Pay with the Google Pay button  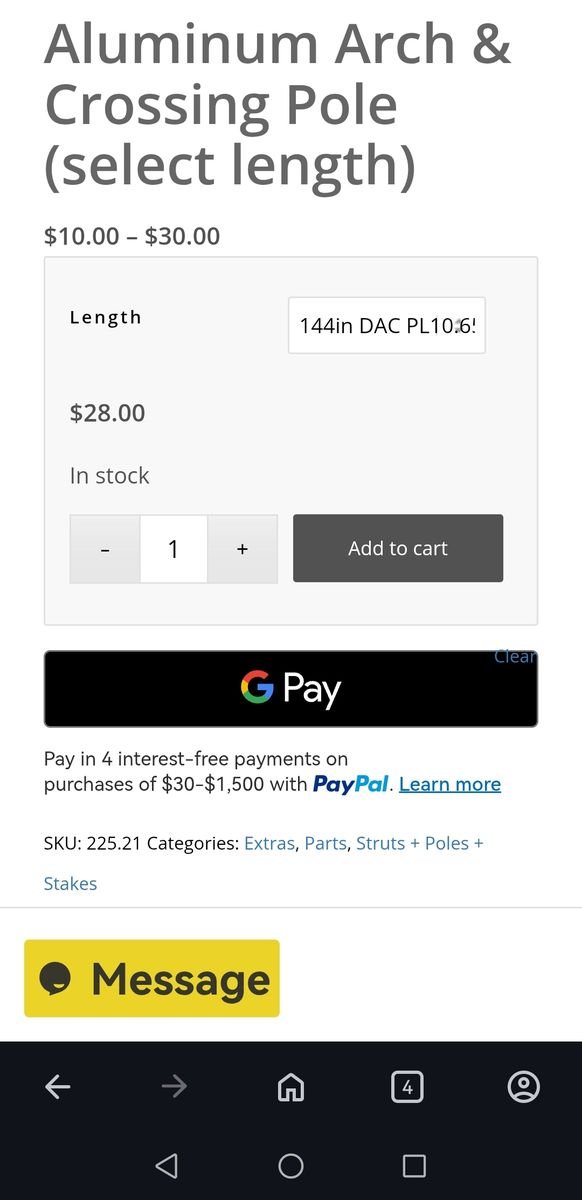pyautogui.click(x=291, y=689)
